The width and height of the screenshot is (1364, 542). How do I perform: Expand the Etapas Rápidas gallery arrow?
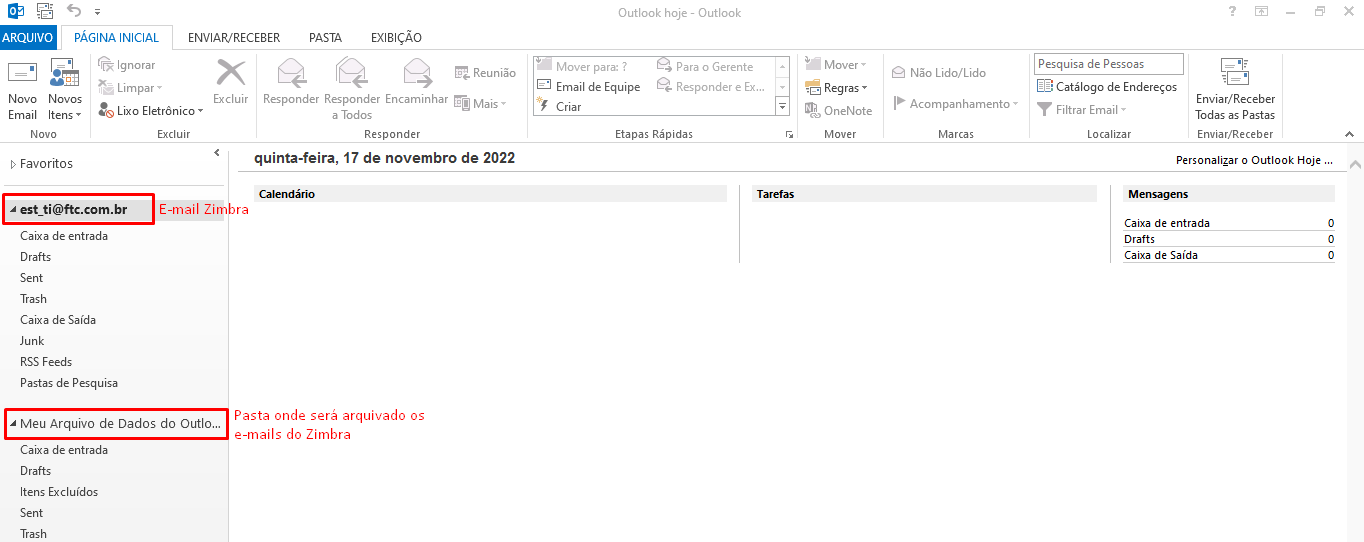coord(782,107)
